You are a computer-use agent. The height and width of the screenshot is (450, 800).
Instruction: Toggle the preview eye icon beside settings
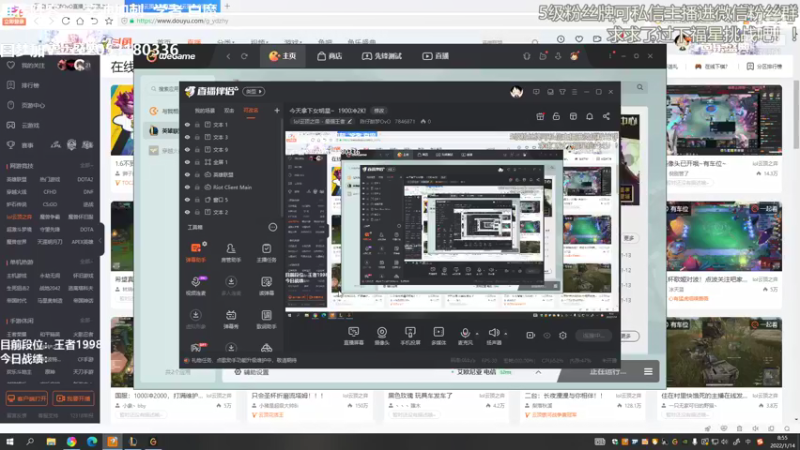coord(547,335)
